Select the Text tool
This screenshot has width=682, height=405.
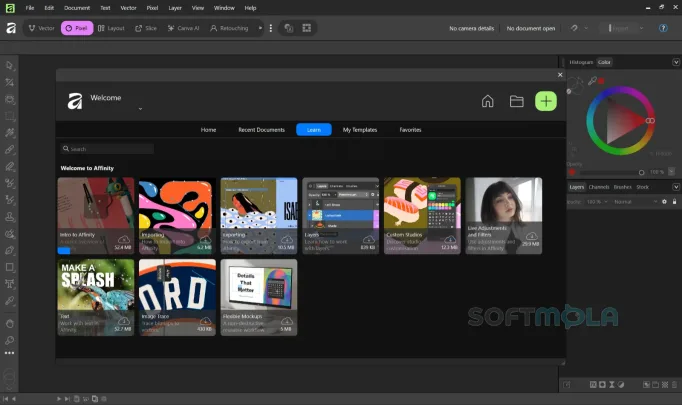coord(10,284)
